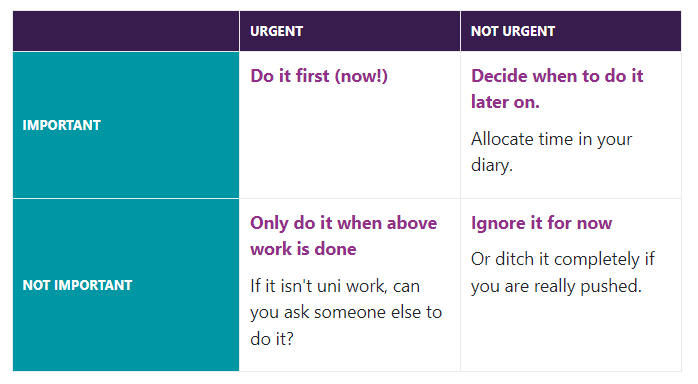Click blank area below 'you are really pushed.'
The width and height of the screenshot is (698, 384).
pyautogui.click(x=571, y=334)
